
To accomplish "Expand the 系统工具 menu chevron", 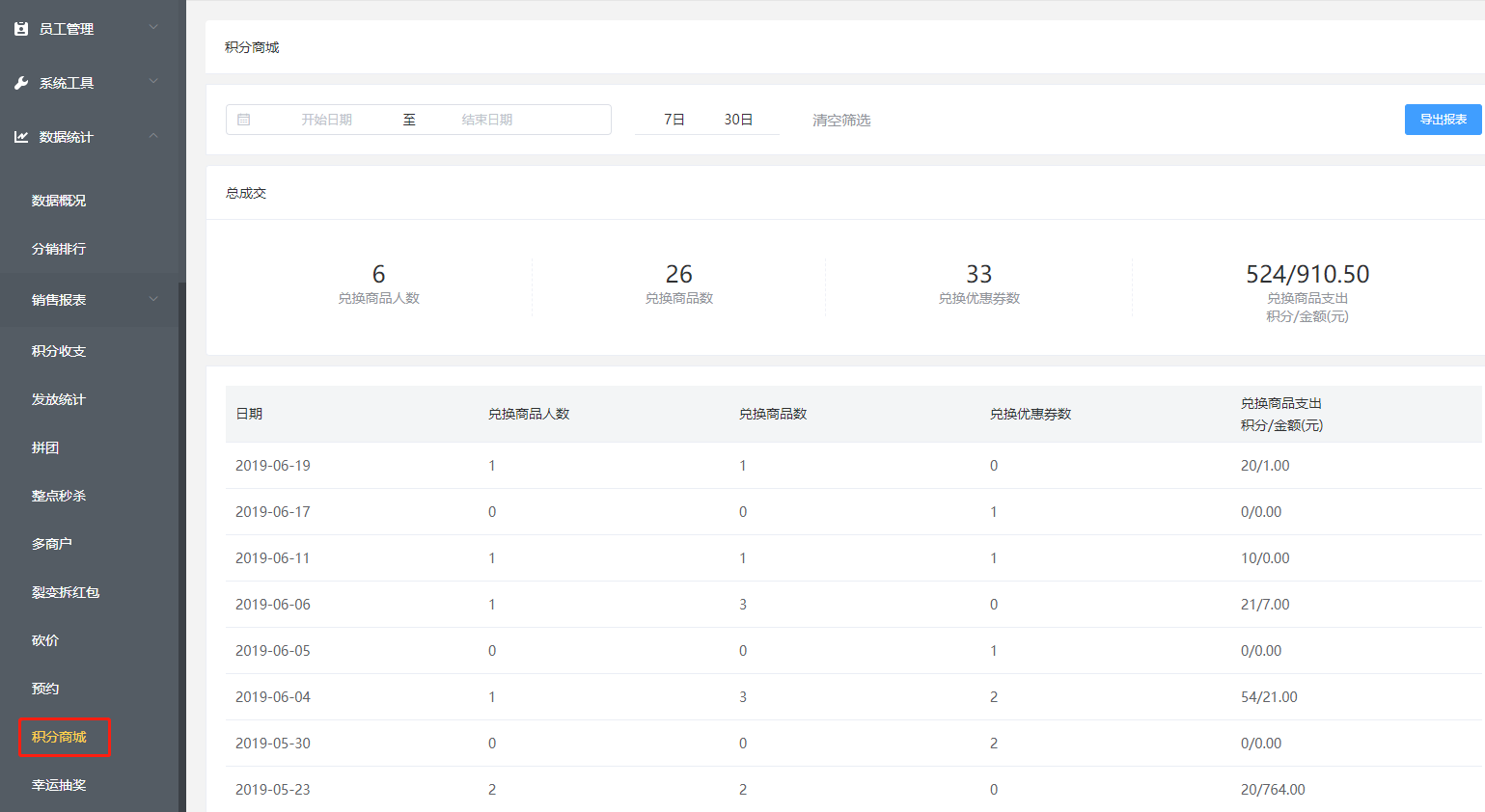I will (153, 82).
